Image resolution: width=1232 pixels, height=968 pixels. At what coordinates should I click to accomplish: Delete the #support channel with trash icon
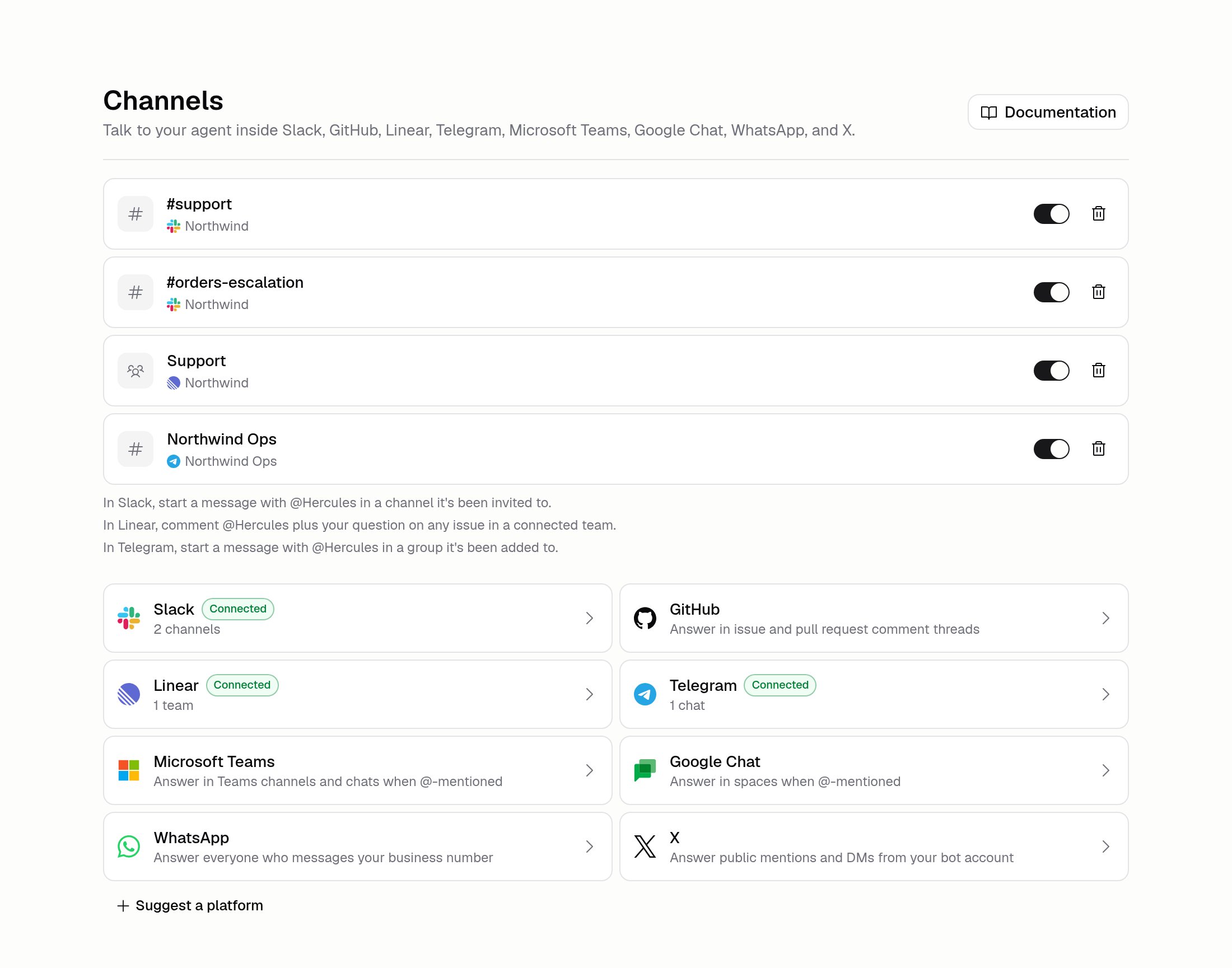(x=1098, y=214)
